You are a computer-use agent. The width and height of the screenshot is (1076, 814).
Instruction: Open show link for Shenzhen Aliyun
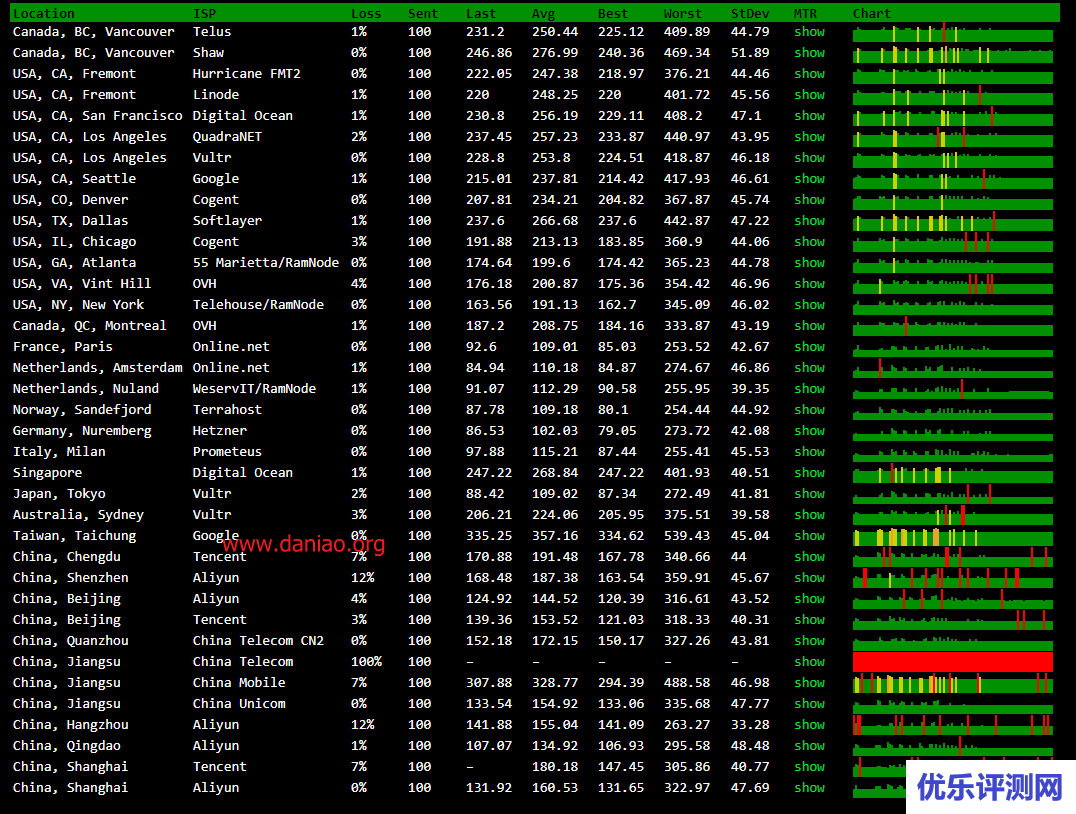click(x=809, y=578)
